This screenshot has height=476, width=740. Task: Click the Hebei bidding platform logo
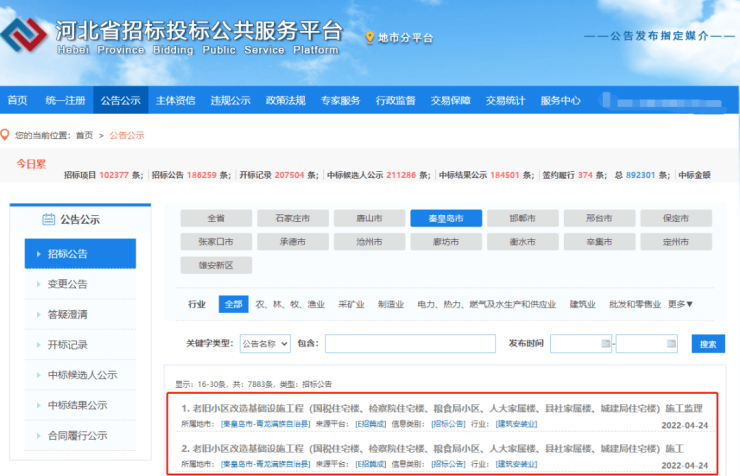[30, 37]
